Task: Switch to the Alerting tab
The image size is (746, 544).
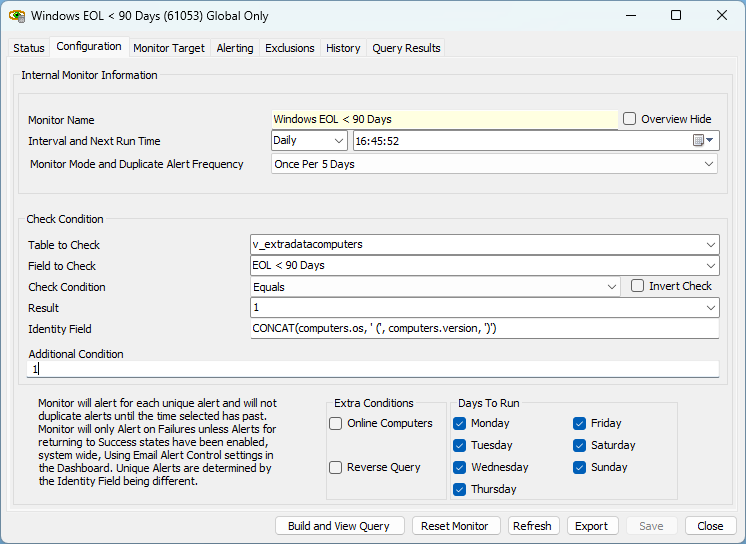Action: pyautogui.click(x=235, y=48)
